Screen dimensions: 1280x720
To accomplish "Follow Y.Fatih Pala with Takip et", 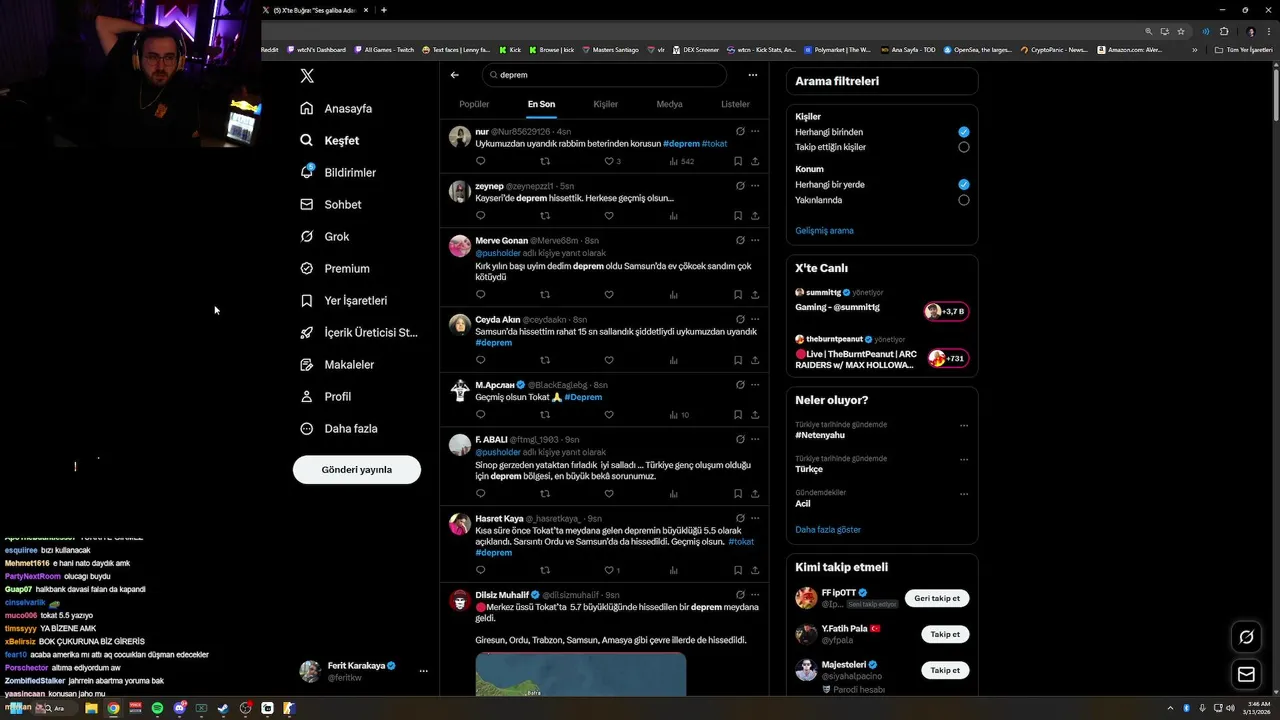I will pyautogui.click(x=945, y=634).
